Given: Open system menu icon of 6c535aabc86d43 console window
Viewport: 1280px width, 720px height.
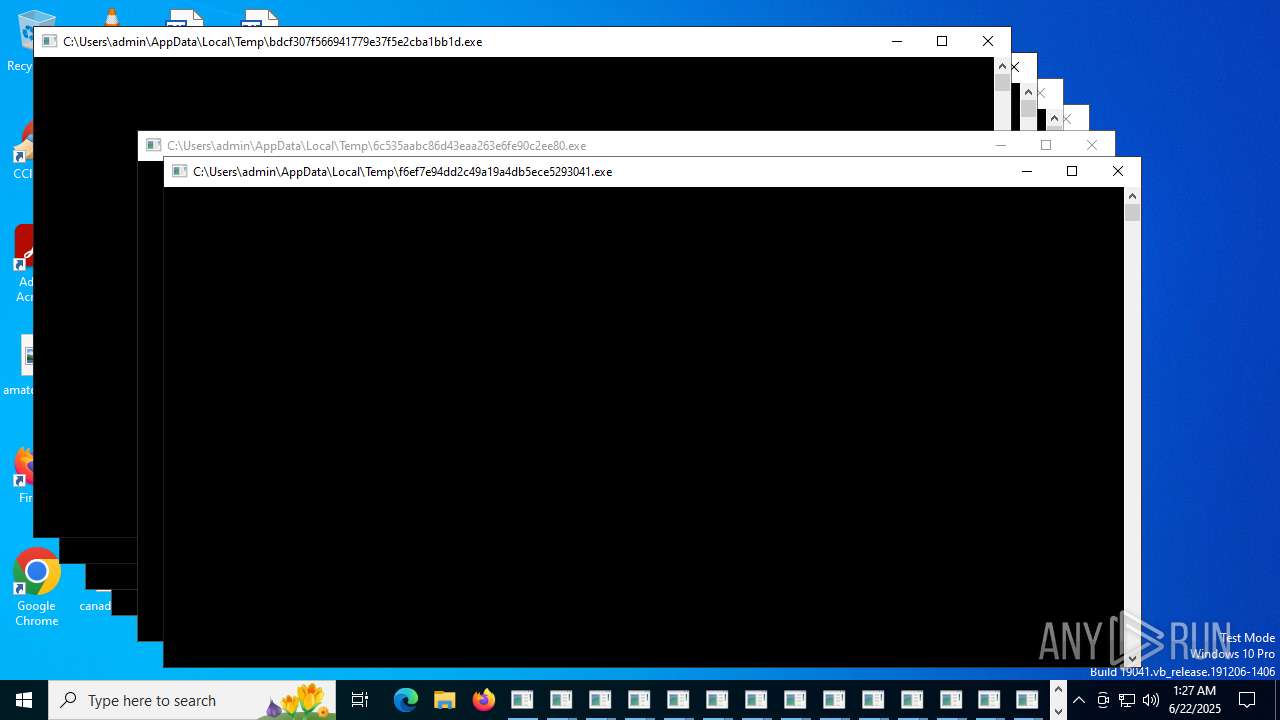Looking at the screenshot, I should [154, 145].
